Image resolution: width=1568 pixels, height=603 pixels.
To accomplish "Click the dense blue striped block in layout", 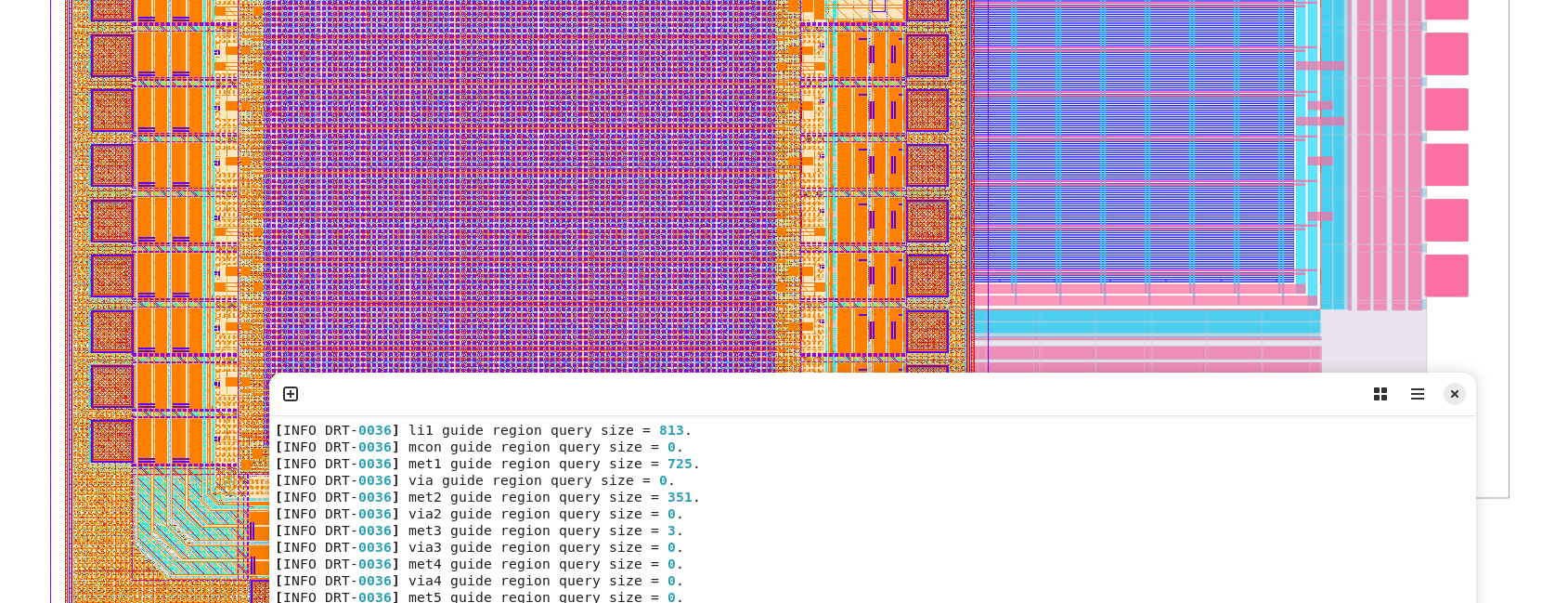I will (x=1133, y=139).
